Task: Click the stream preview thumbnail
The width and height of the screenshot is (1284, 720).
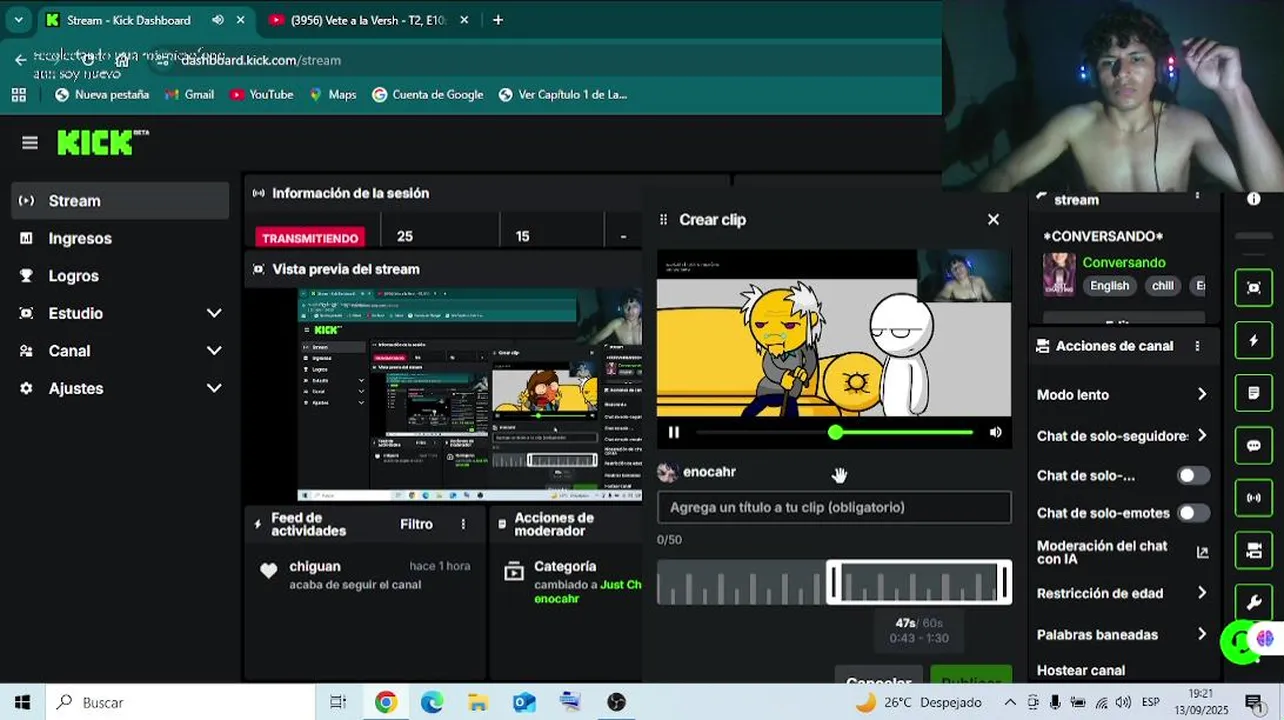Action: tap(470, 395)
